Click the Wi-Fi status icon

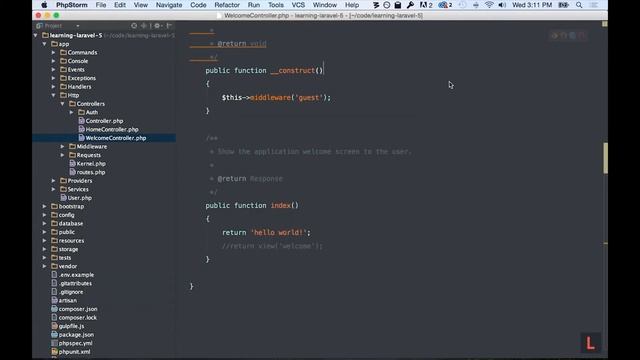point(489,5)
